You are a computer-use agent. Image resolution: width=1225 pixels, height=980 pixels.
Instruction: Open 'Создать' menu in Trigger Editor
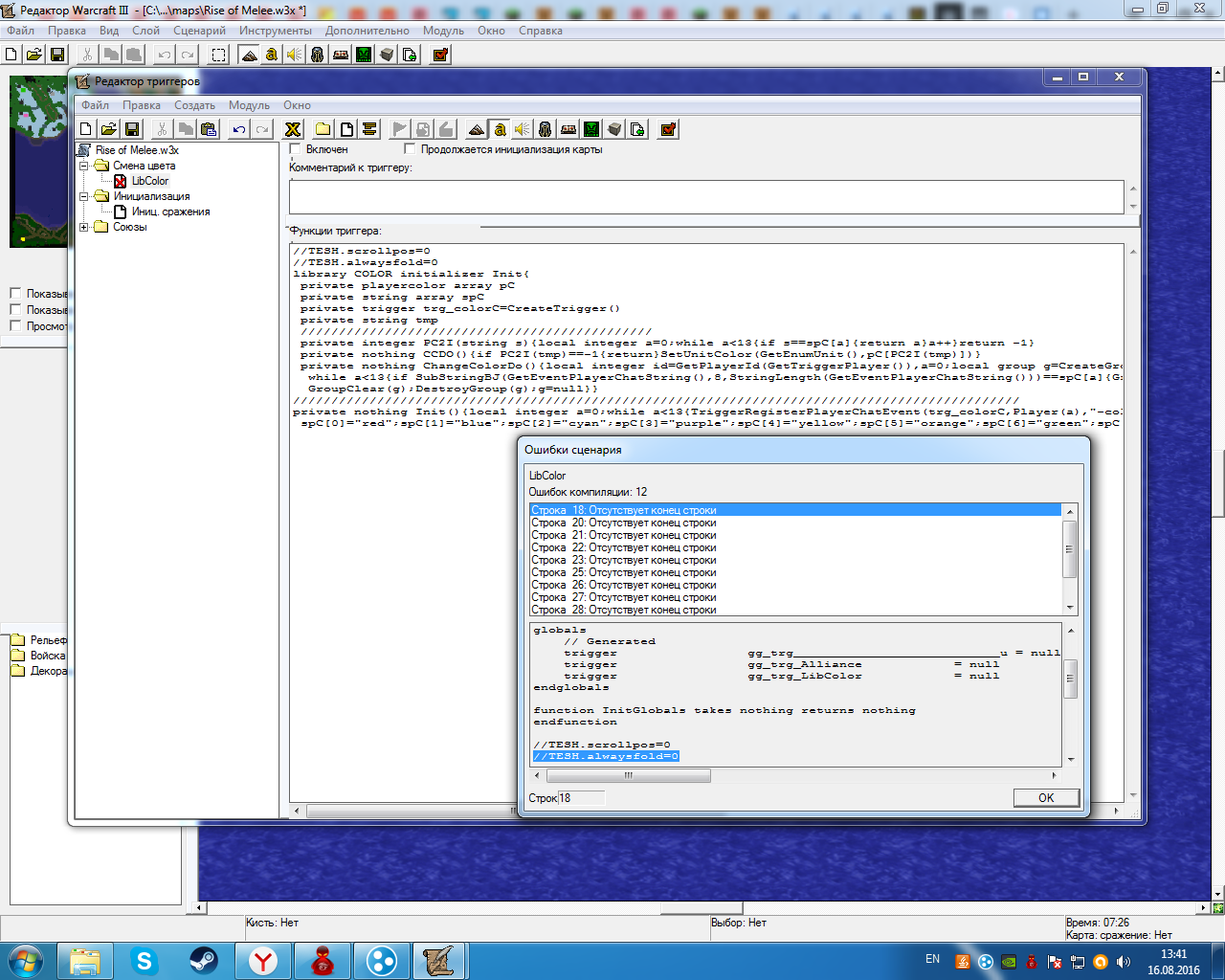(194, 105)
